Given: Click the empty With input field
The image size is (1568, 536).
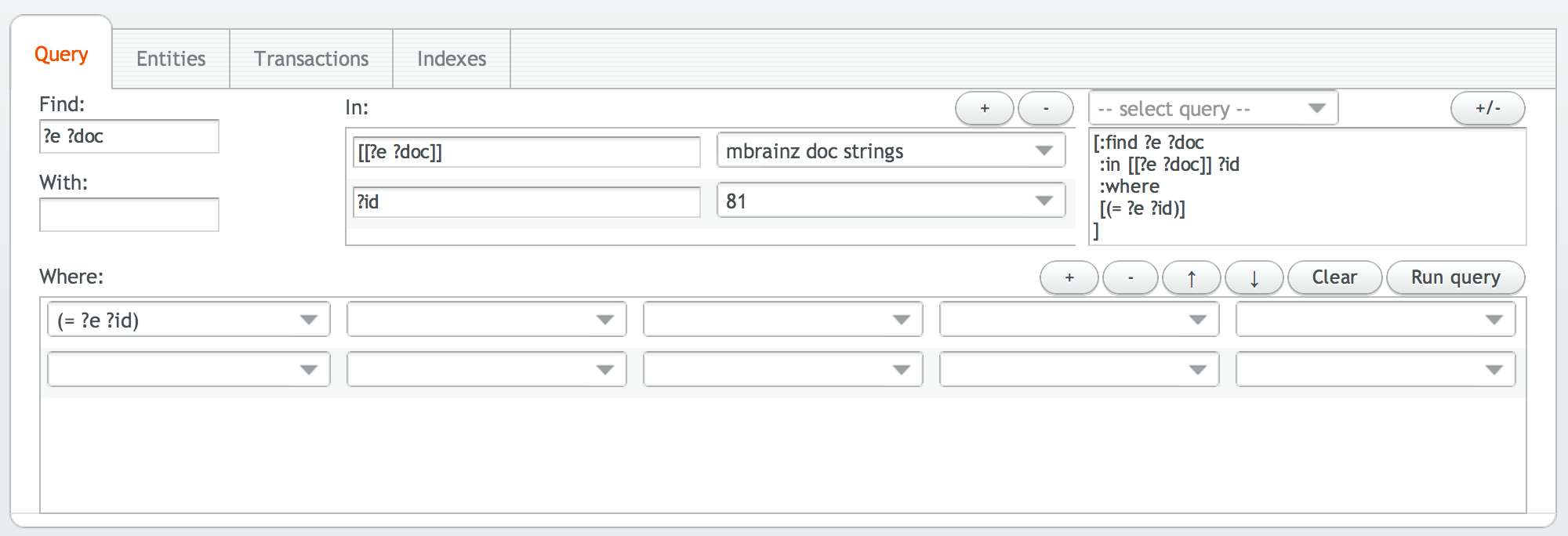Looking at the screenshot, I should [x=129, y=215].
